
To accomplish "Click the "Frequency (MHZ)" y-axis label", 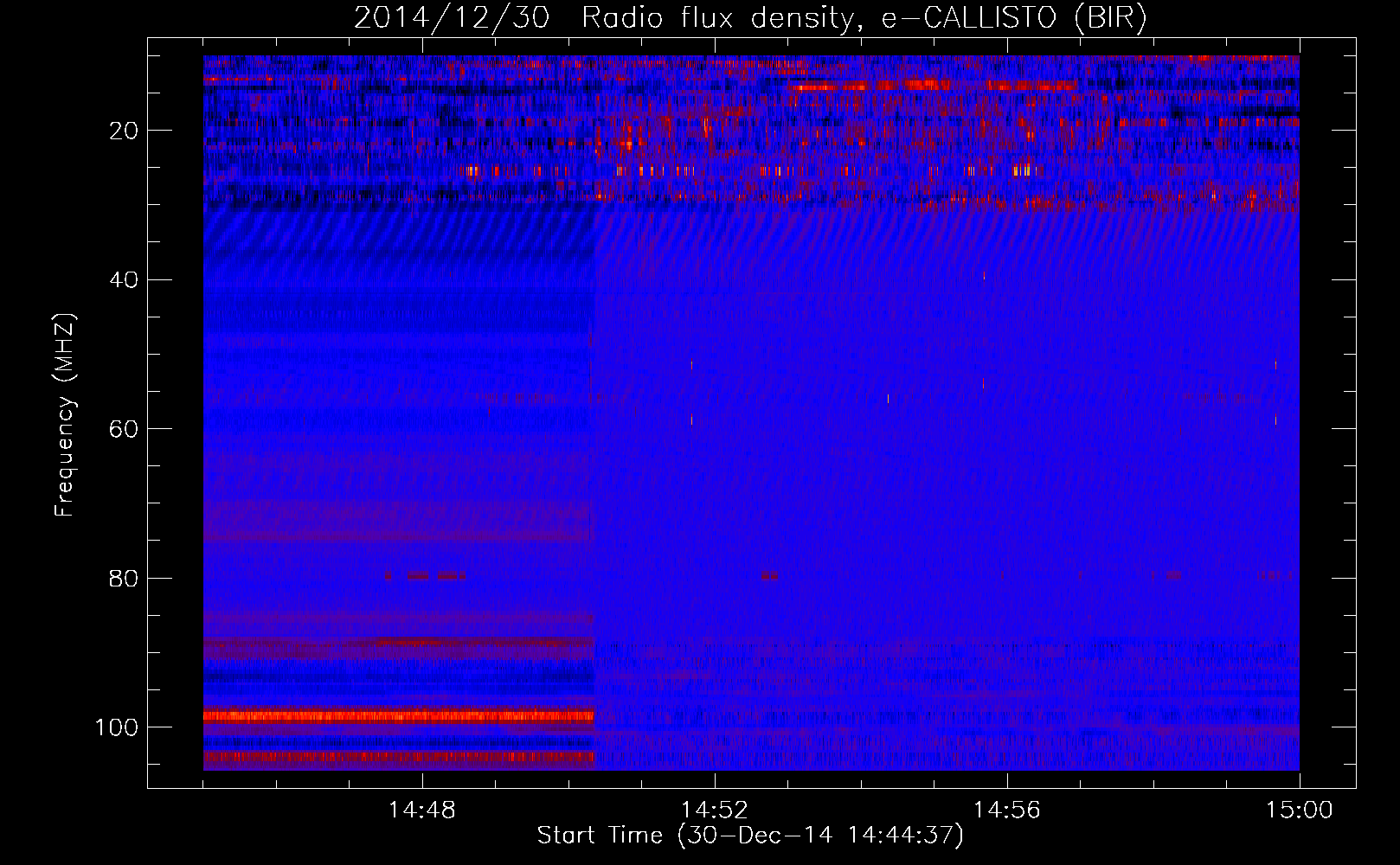I will pos(65,414).
